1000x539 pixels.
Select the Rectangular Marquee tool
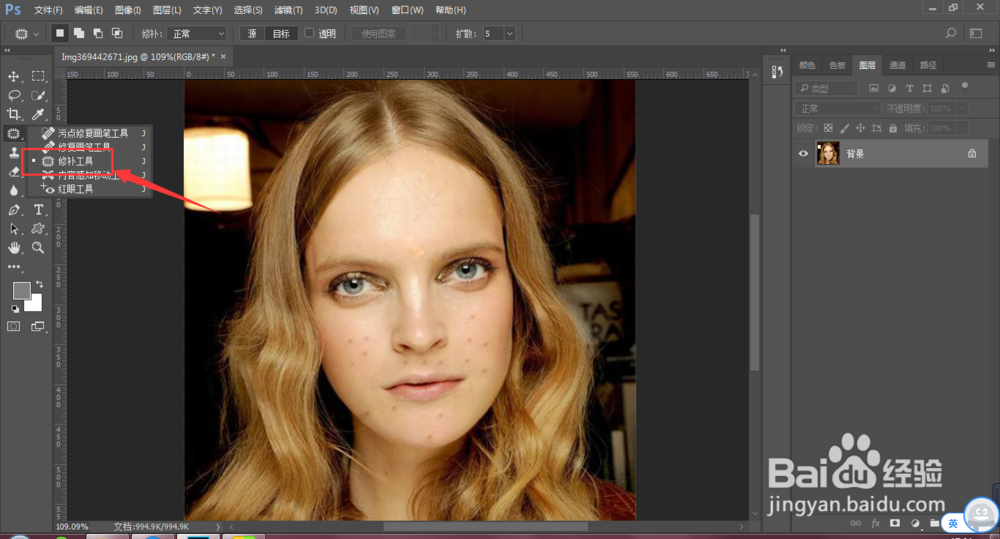38,76
